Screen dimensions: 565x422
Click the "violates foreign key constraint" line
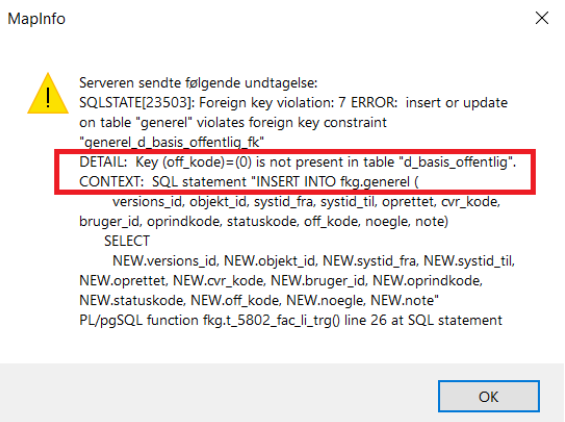[233, 123]
